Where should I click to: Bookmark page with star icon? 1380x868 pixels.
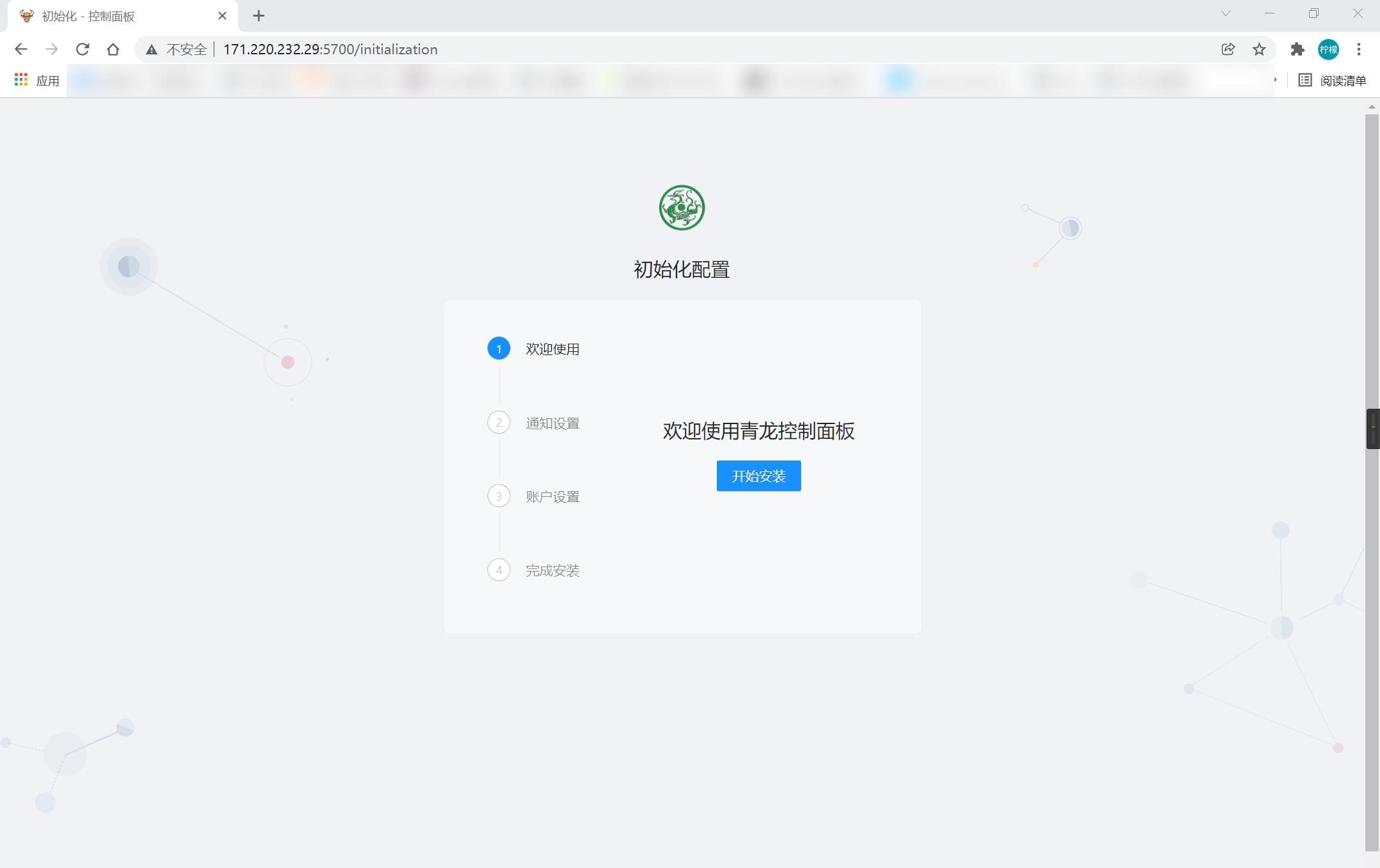[x=1259, y=49]
